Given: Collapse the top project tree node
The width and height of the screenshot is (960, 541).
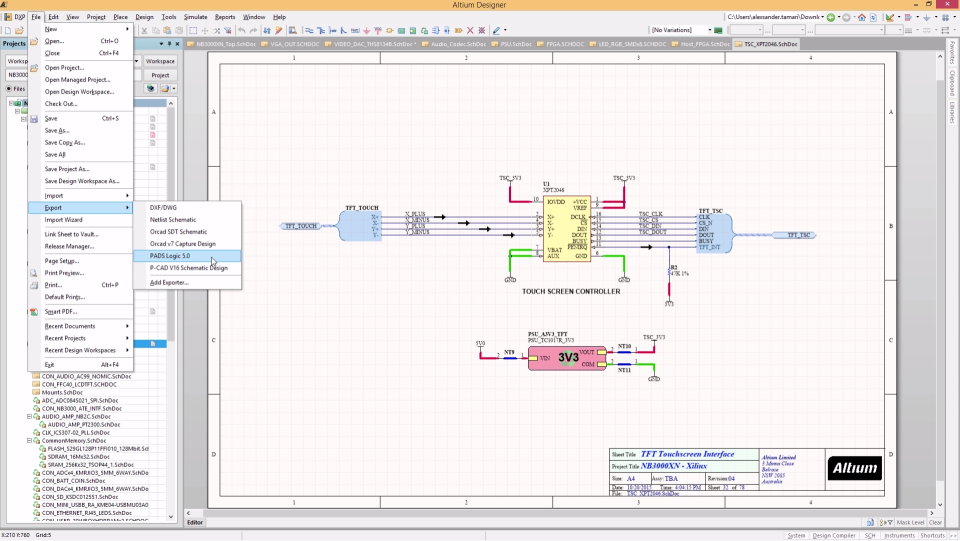Looking at the screenshot, I should pos(11,103).
